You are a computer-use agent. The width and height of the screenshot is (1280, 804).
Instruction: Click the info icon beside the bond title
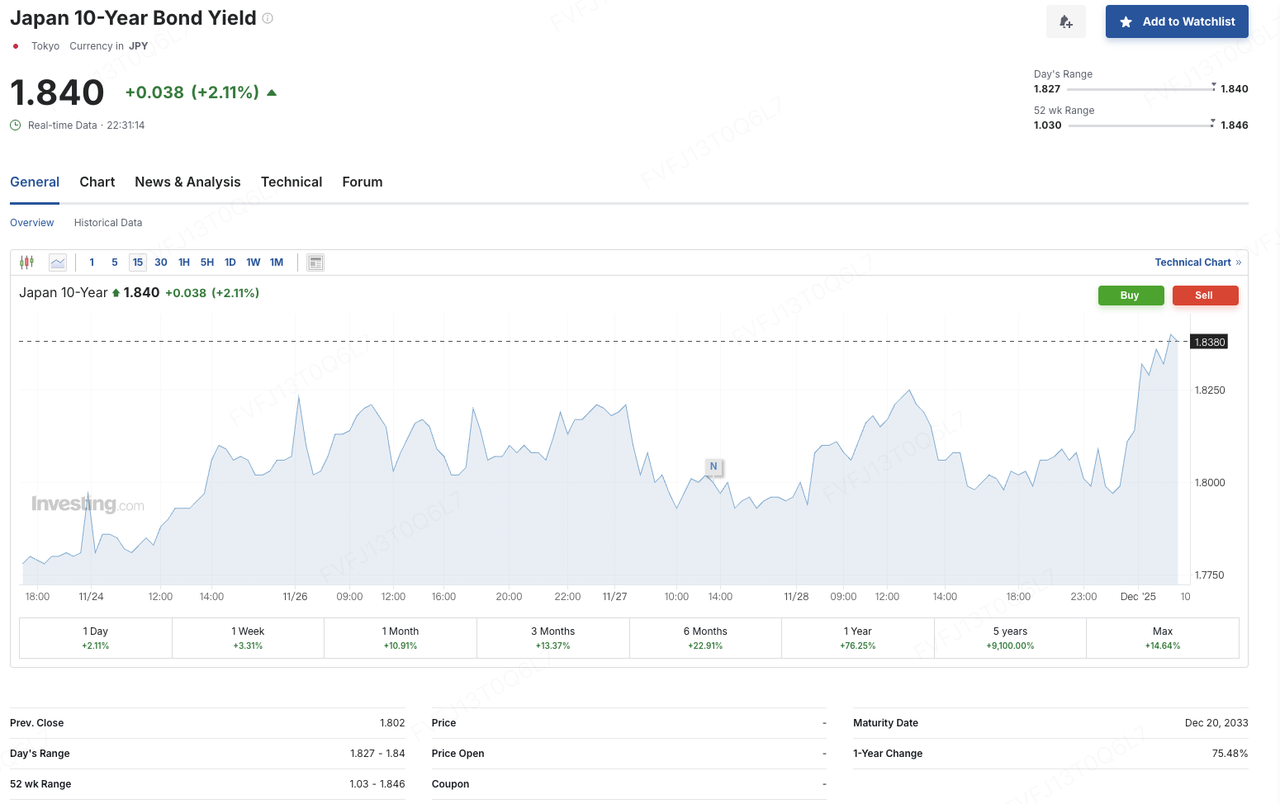coord(268,18)
